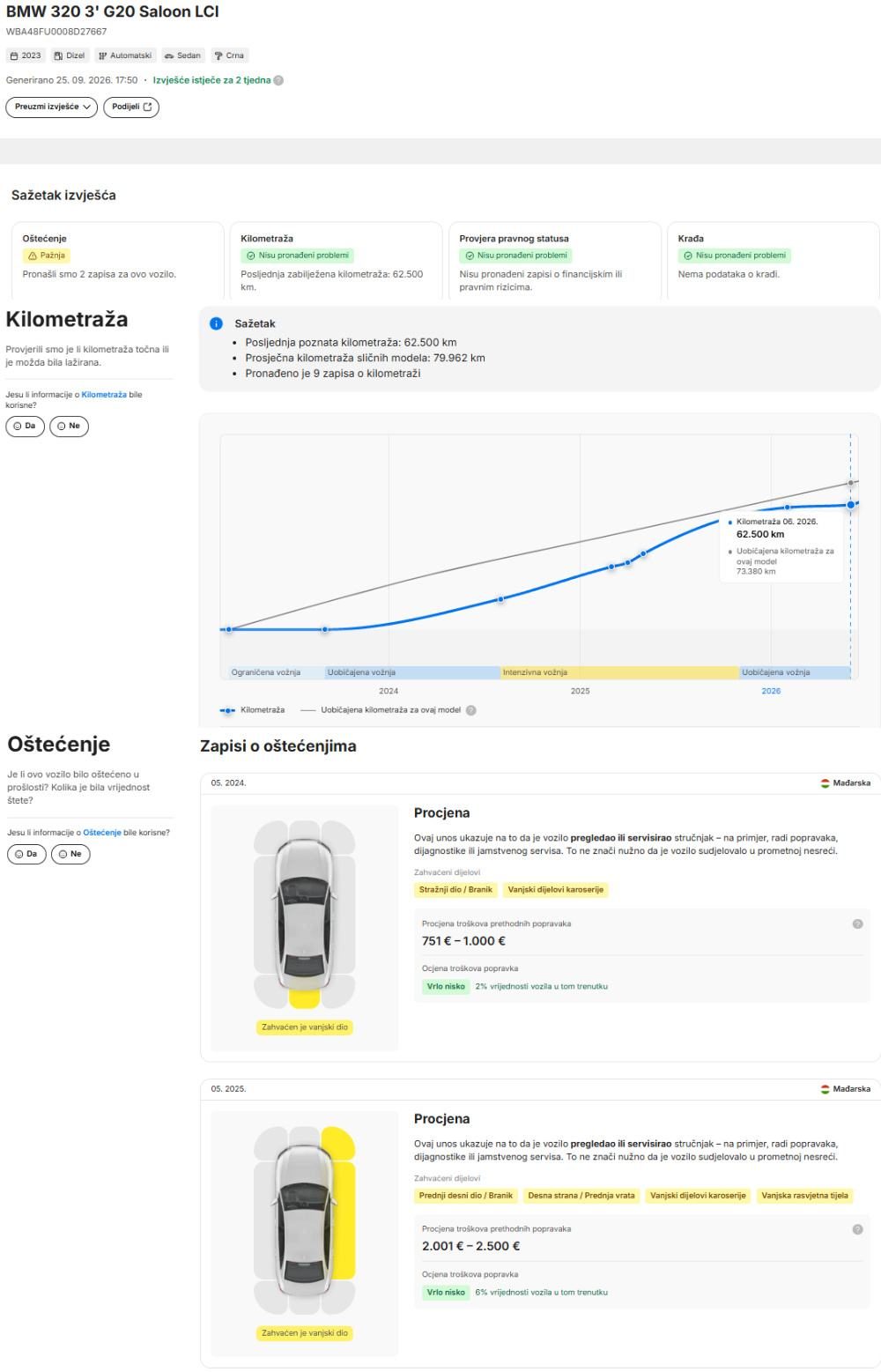Follow the blue Kilometraža link in the feedback question
Image resolution: width=881 pixels, height=1372 pixels.
tap(104, 395)
